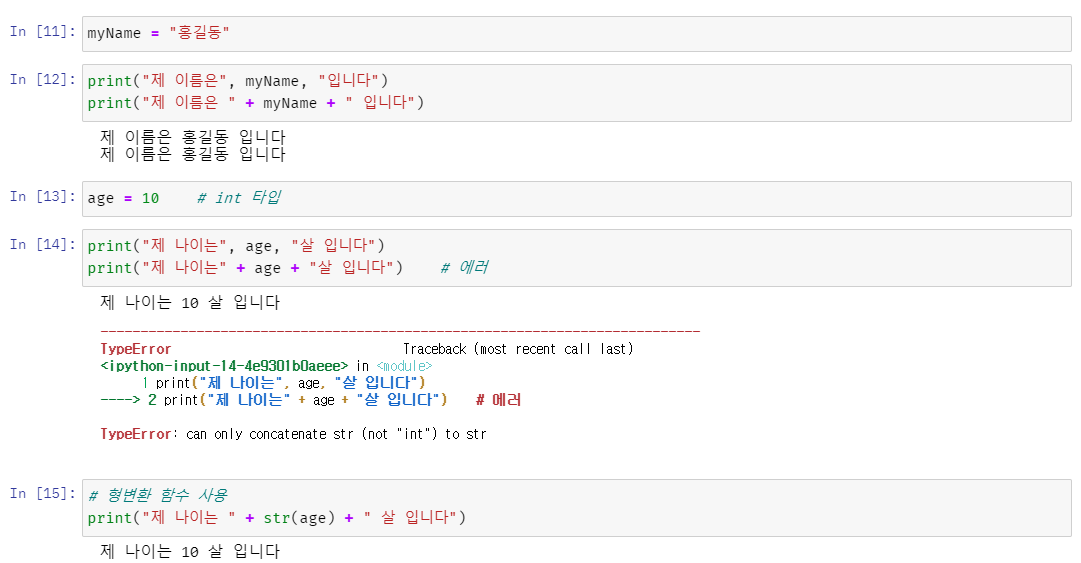The width and height of the screenshot is (1081, 563).
Task: Click traceback line 1 print statement
Action: tap(284, 382)
